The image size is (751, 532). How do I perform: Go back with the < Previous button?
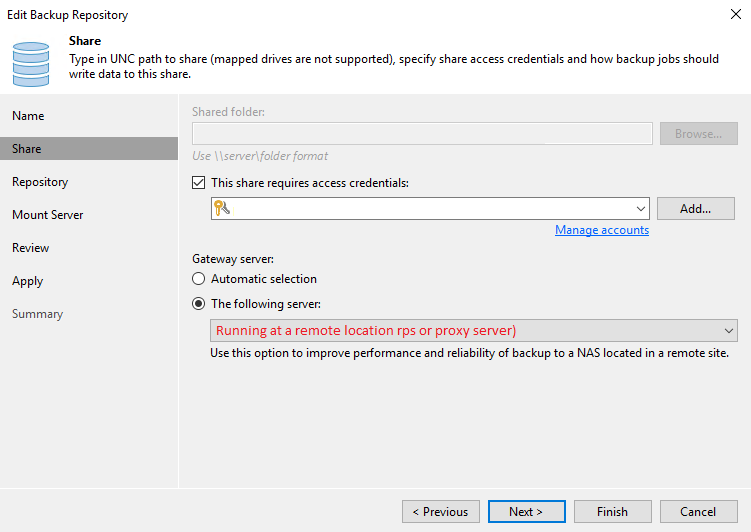coord(441,511)
